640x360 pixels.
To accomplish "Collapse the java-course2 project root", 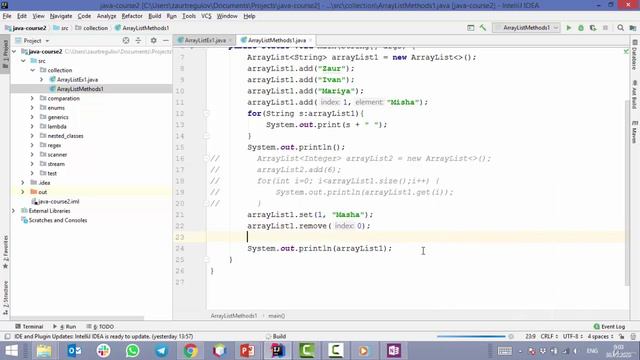I will (x=14, y=51).
